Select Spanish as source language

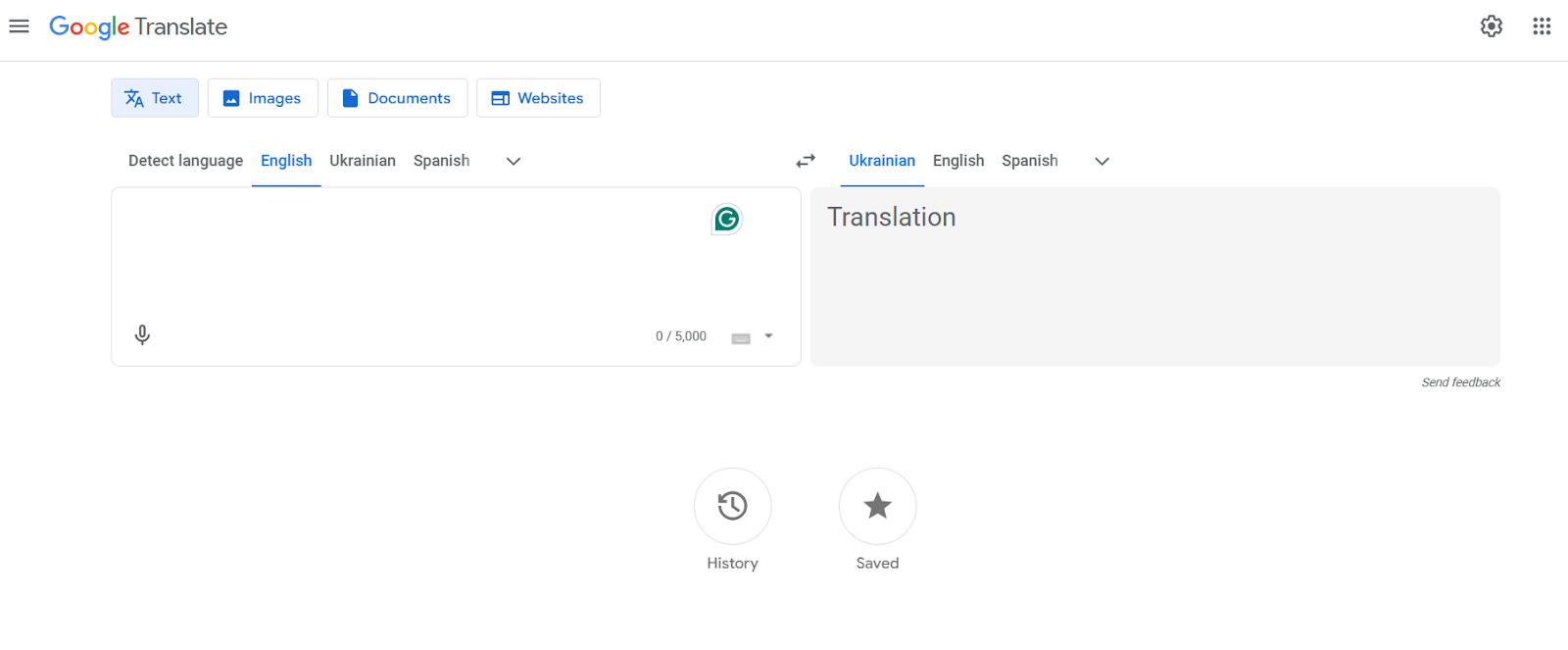(x=441, y=161)
